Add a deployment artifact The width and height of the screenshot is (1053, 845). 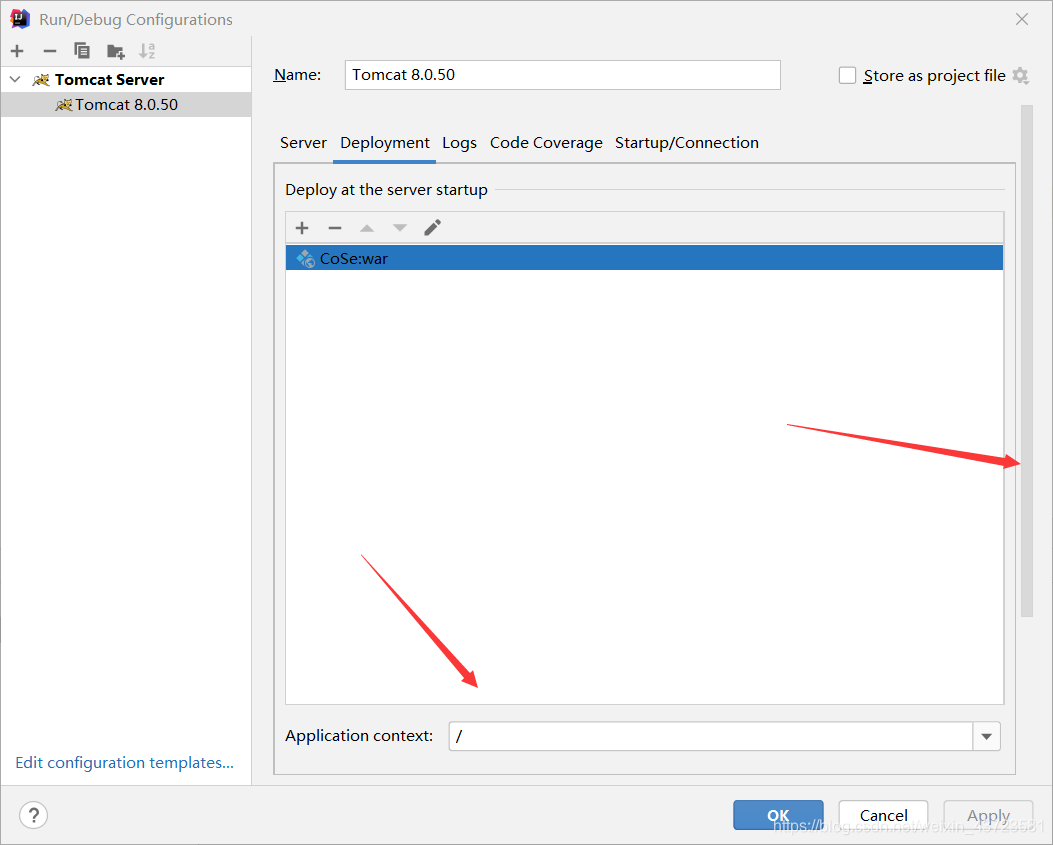click(x=302, y=228)
